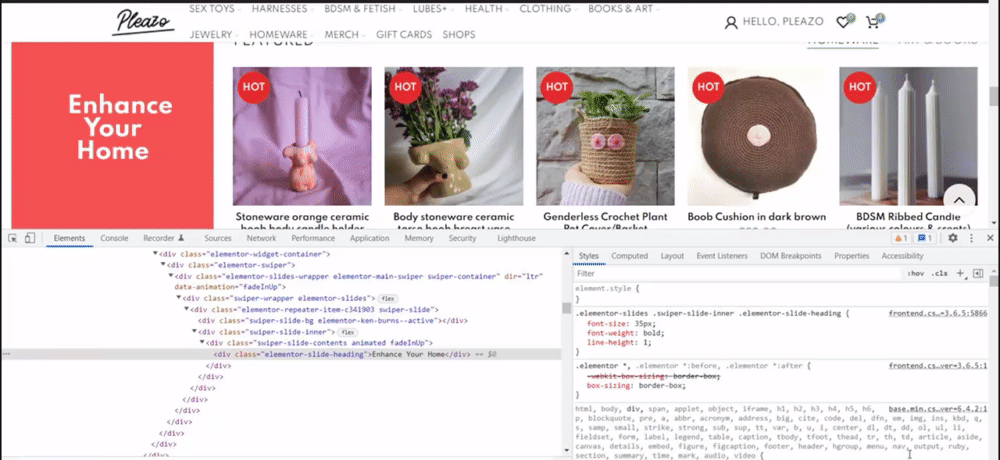Open the JEWELRY dropdown menu

tap(214, 34)
